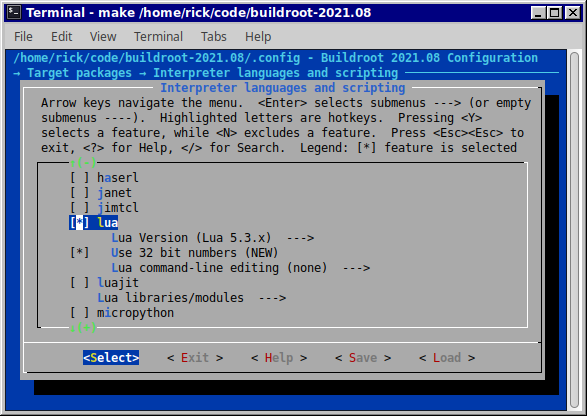Click the janet label text
This screenshot has height=416, width=587.
coord(115,192)
